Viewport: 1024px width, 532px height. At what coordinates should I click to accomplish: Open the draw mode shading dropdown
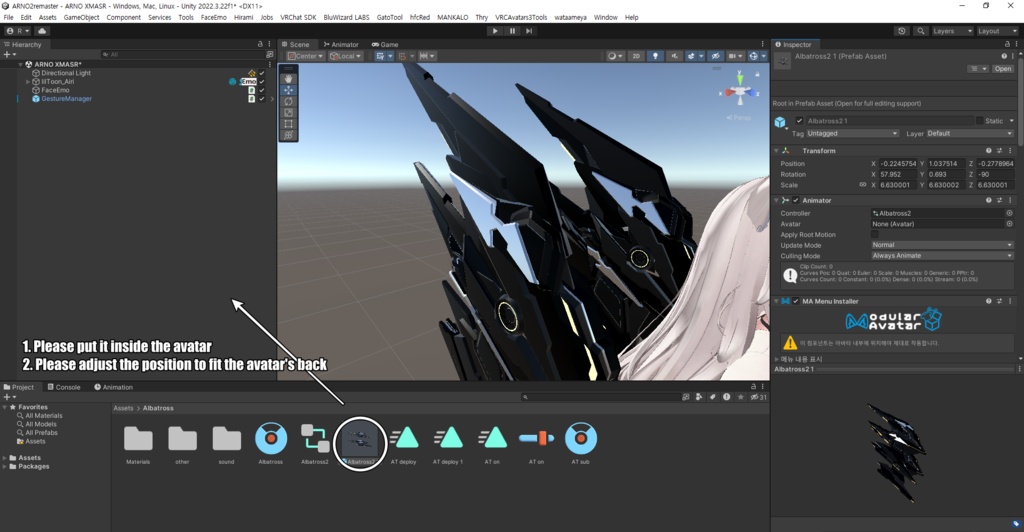click(x=615, y=56)
